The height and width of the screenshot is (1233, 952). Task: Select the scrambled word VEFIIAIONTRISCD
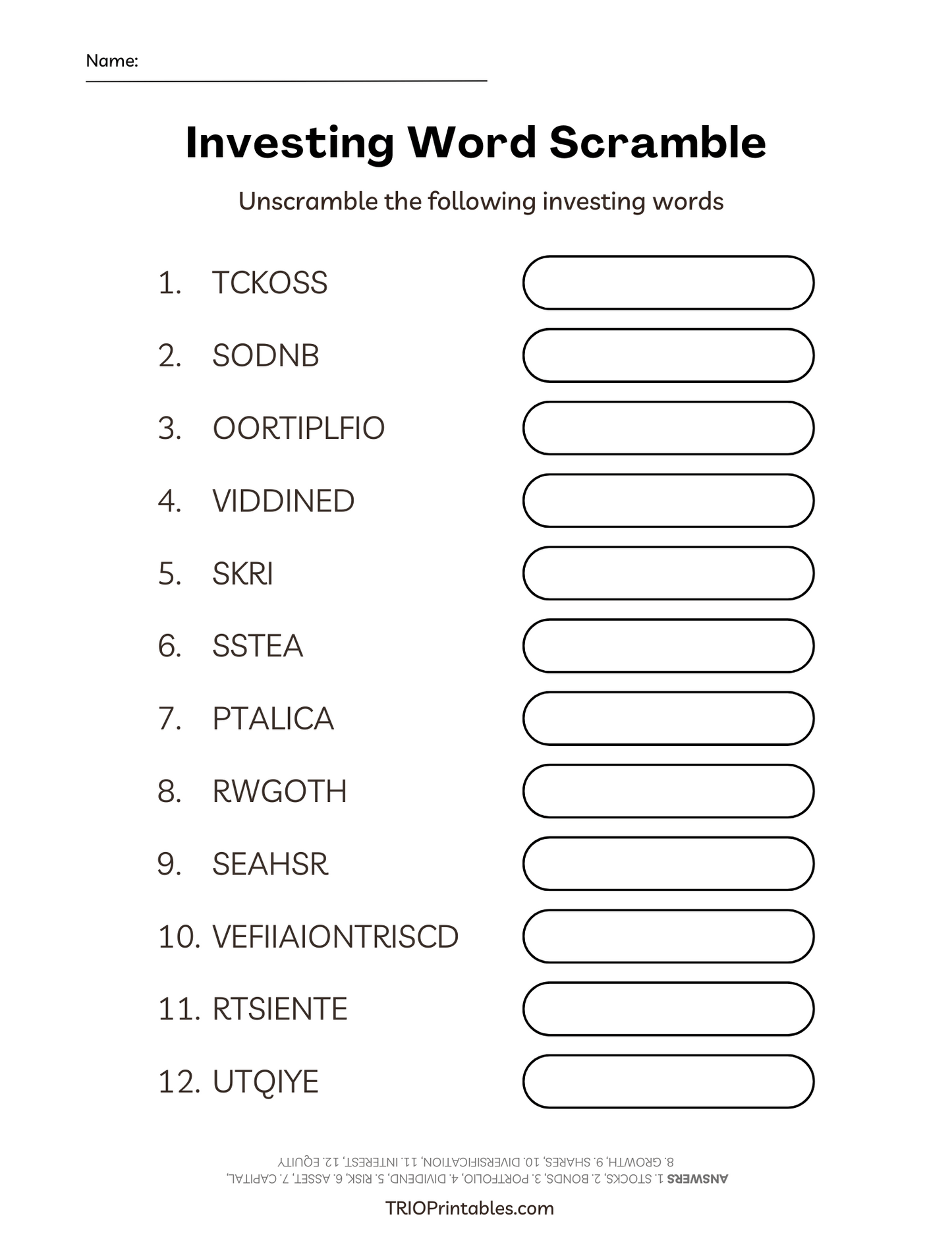(335, 936)
